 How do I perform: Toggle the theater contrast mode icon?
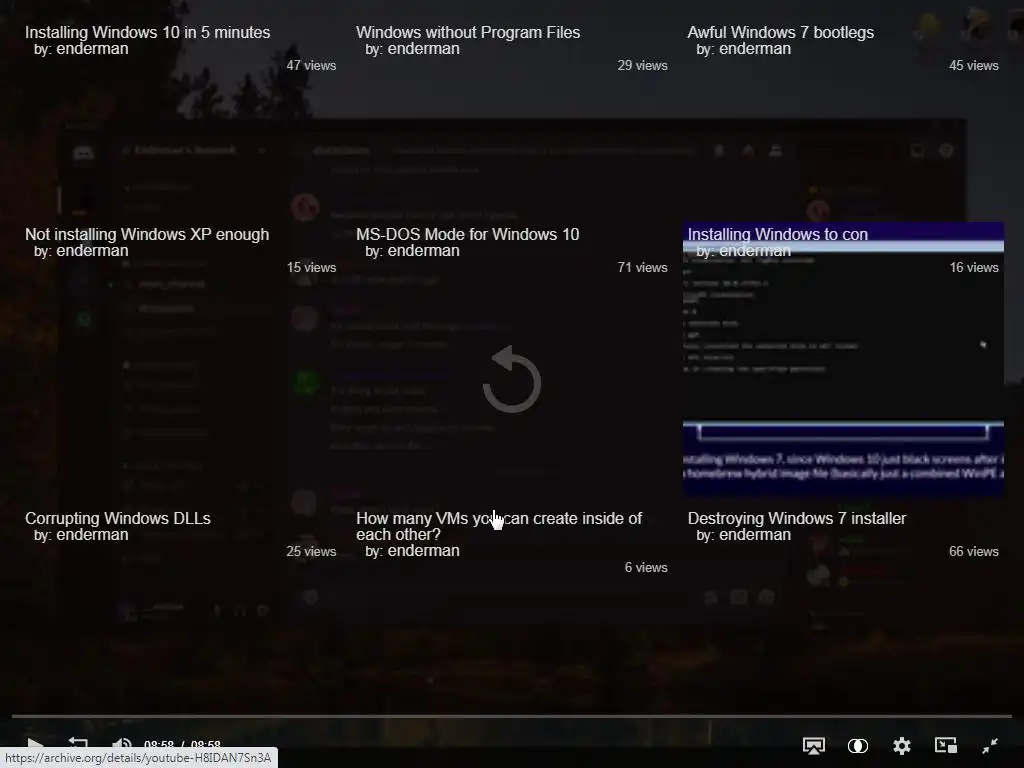[x=857, y=746]
